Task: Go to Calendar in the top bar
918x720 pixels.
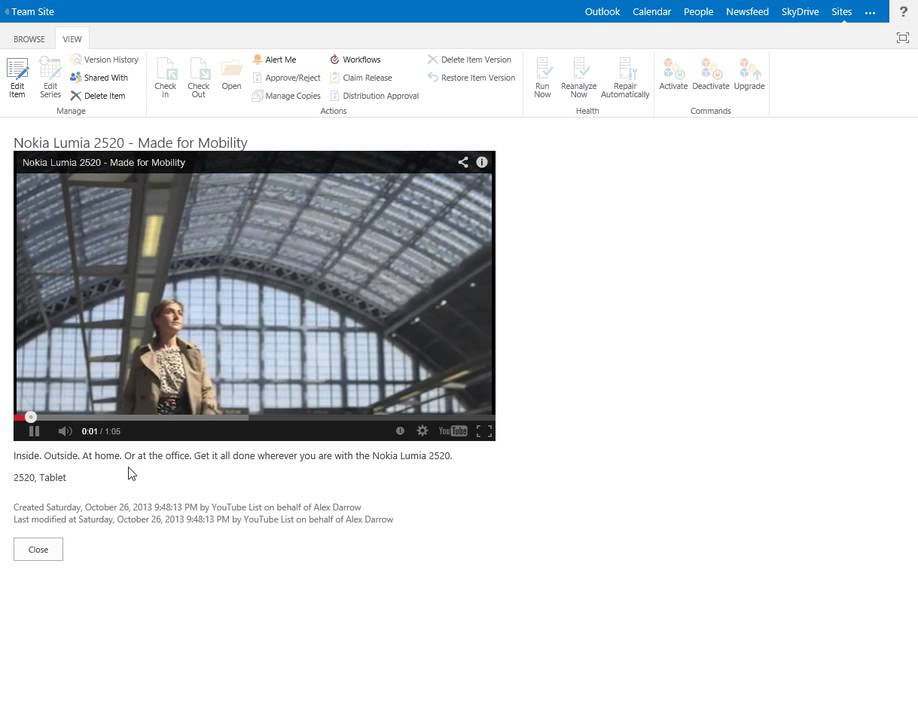Action: tap(652, 12)
